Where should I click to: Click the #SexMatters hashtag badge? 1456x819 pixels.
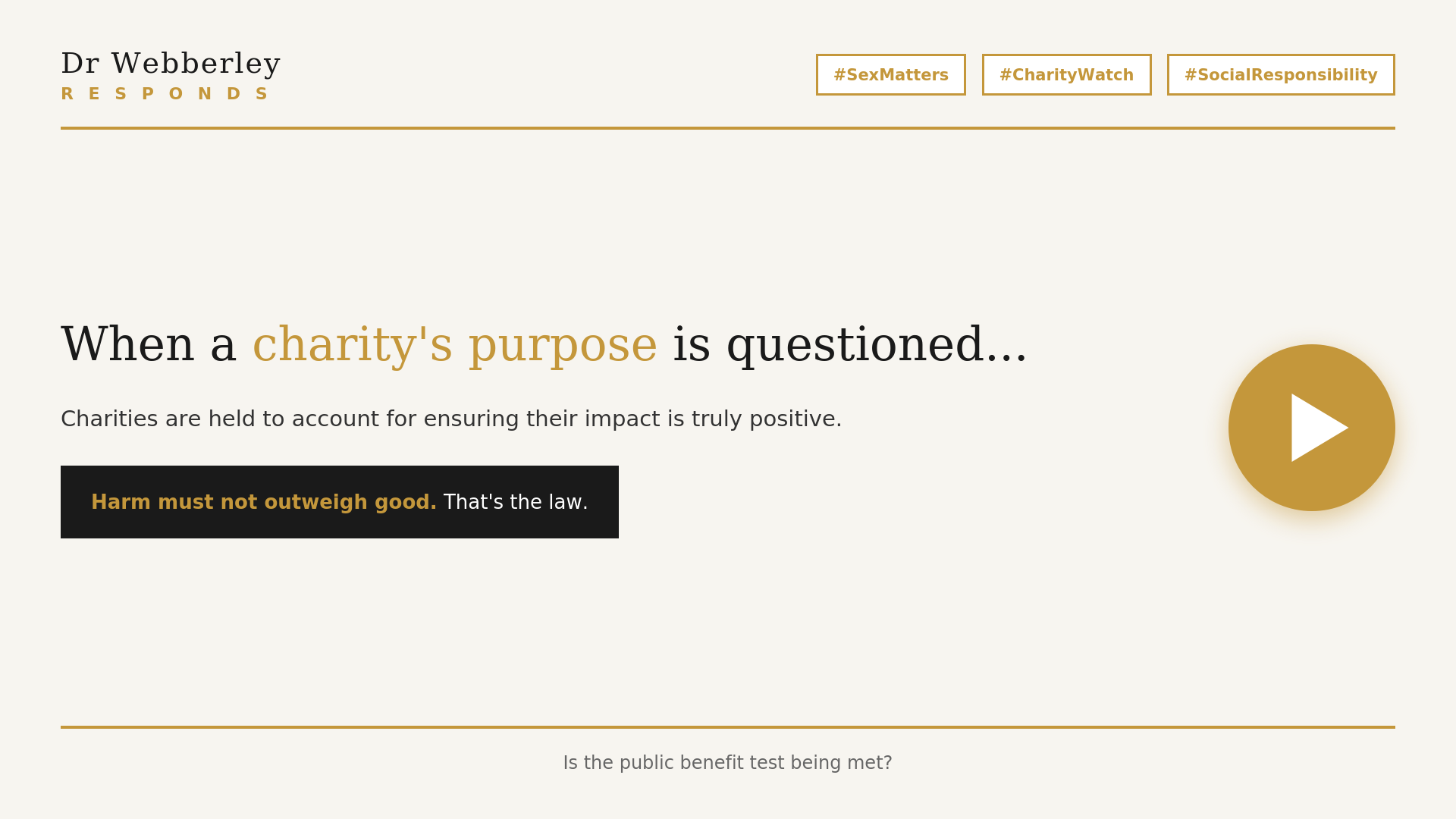(x=890, y=74)
